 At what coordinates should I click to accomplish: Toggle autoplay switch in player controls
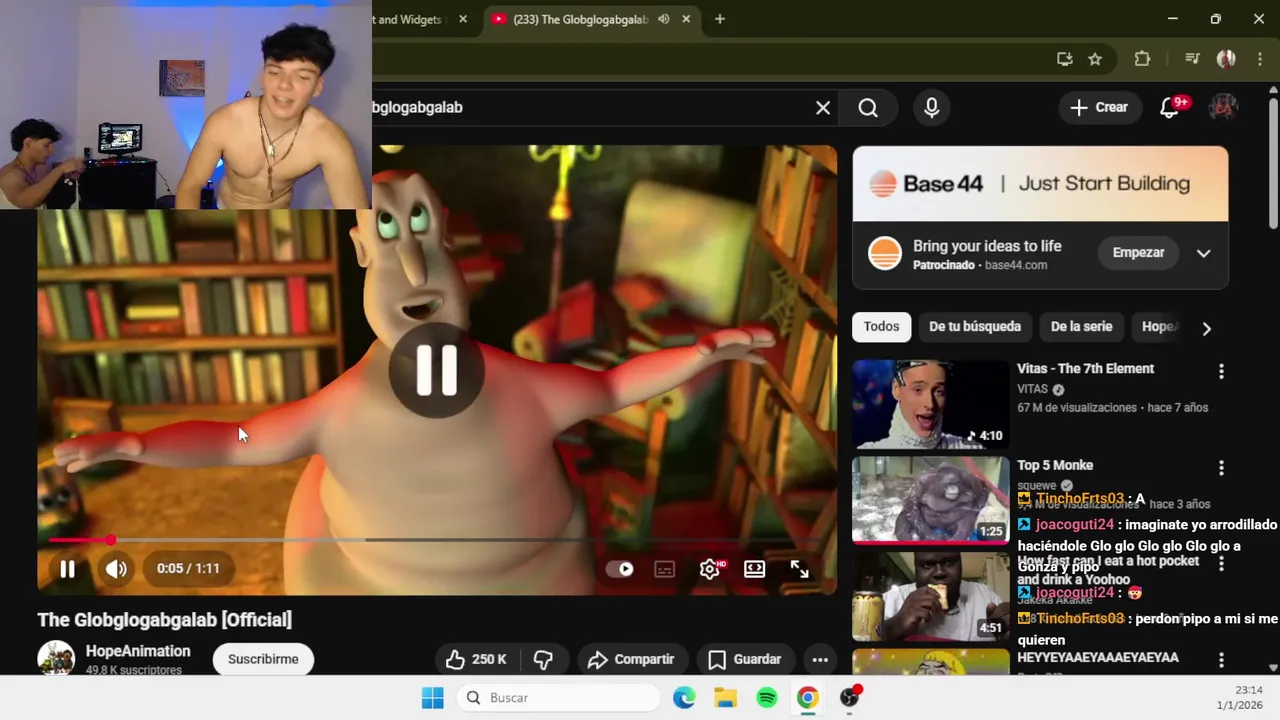pos(620,569)
